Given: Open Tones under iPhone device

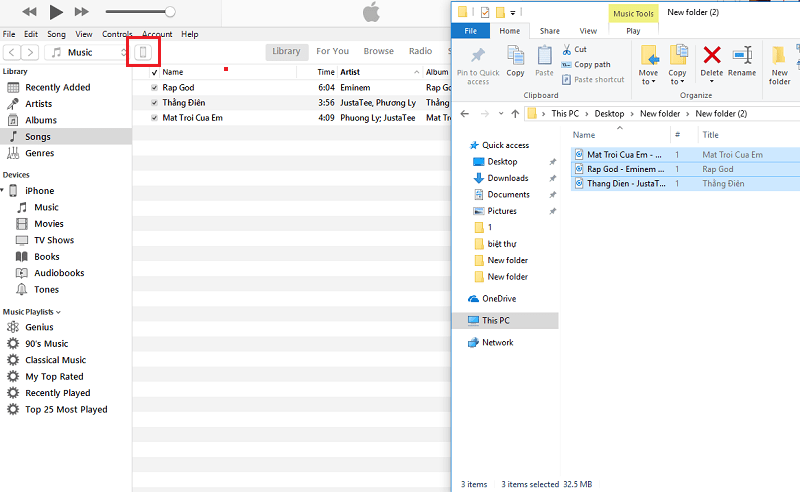Looking at the screenshot, I should tap(46, 289).
